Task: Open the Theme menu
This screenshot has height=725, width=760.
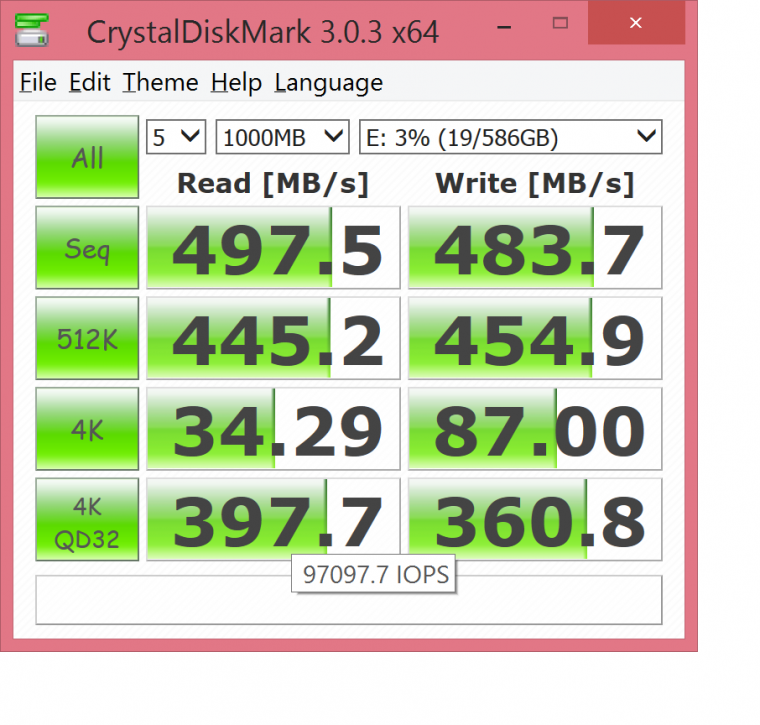Action: [160, 82]
